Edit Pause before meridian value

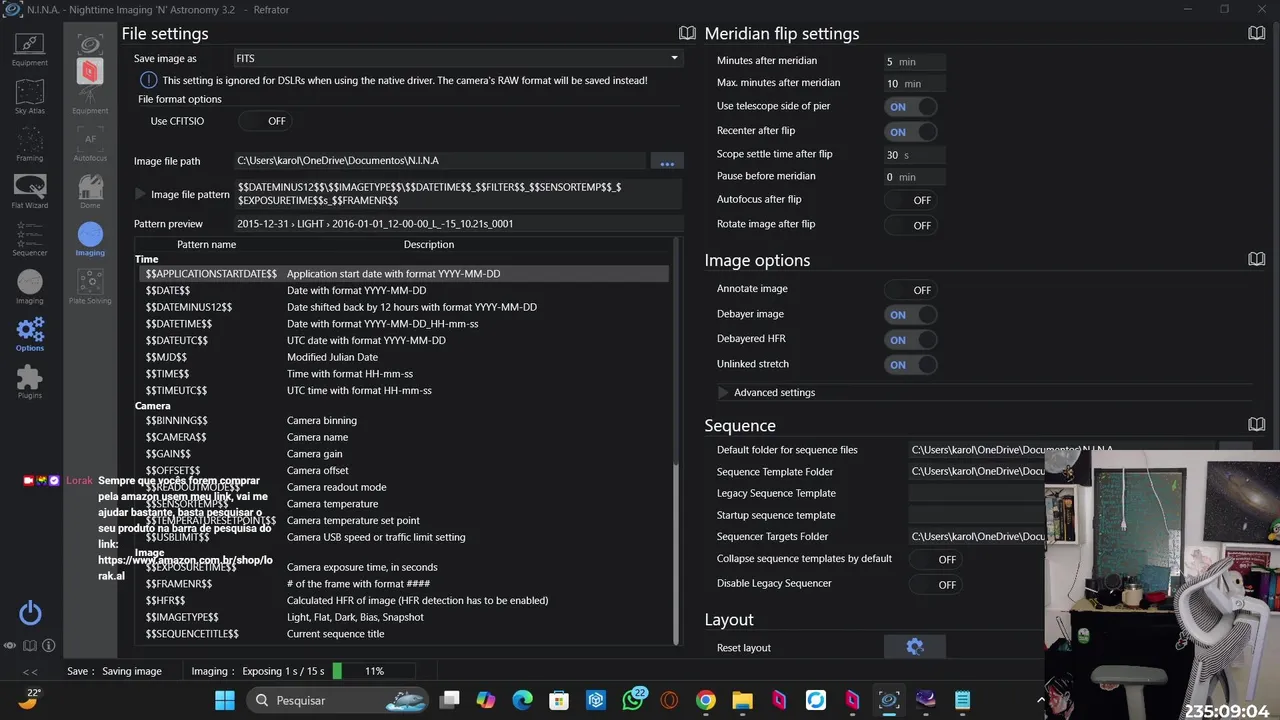[914, 177]
